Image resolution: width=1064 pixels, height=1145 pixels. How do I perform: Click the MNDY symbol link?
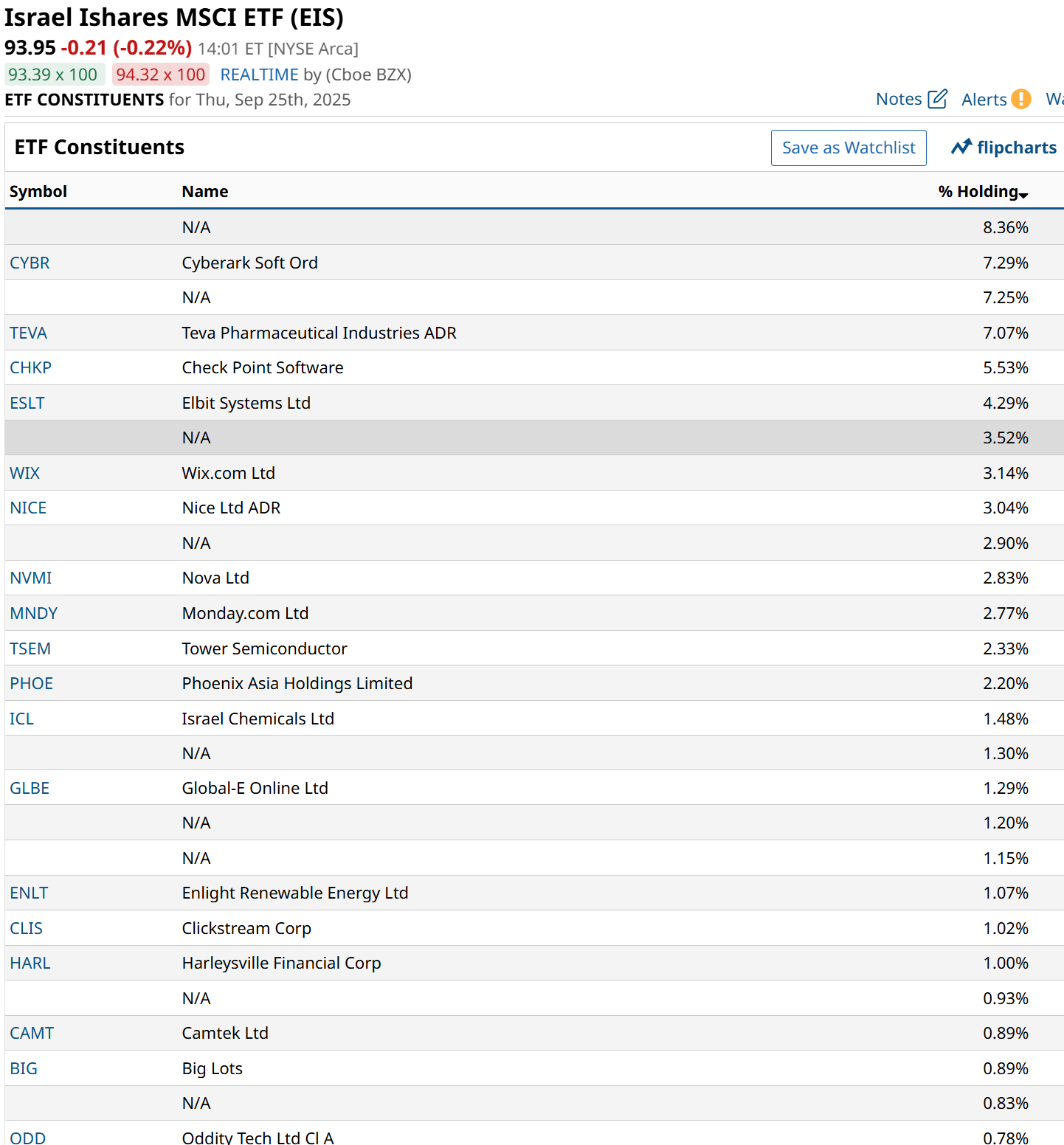pyautogui.click(x=34, y=613)
